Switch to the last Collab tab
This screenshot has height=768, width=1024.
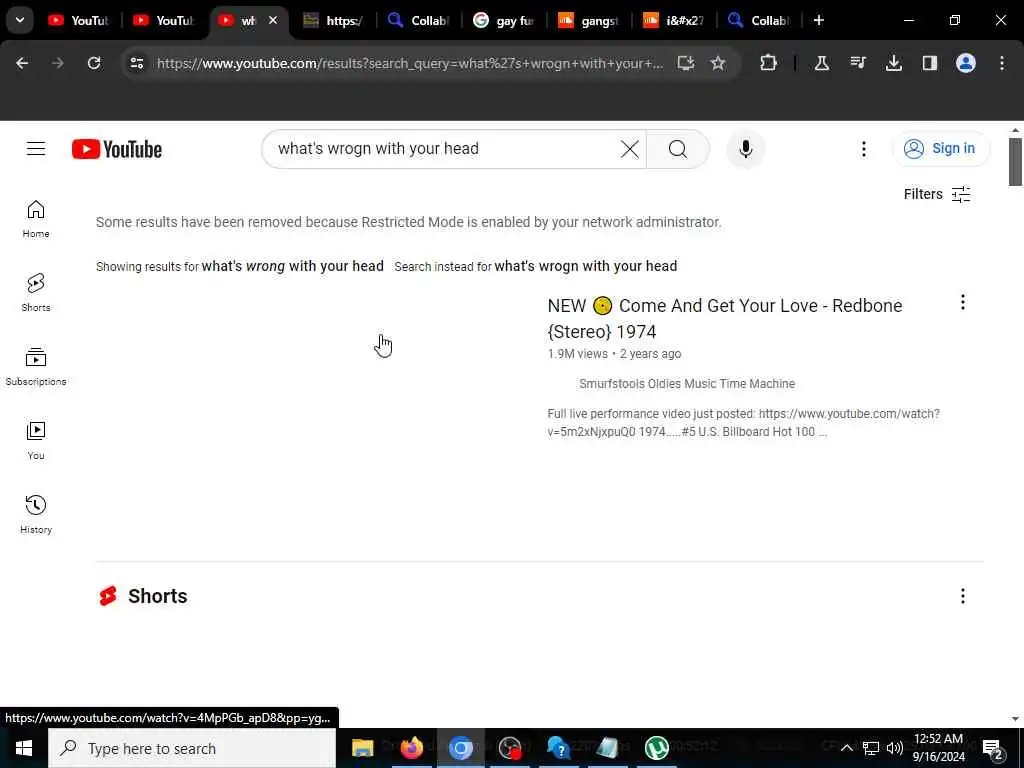758,21
